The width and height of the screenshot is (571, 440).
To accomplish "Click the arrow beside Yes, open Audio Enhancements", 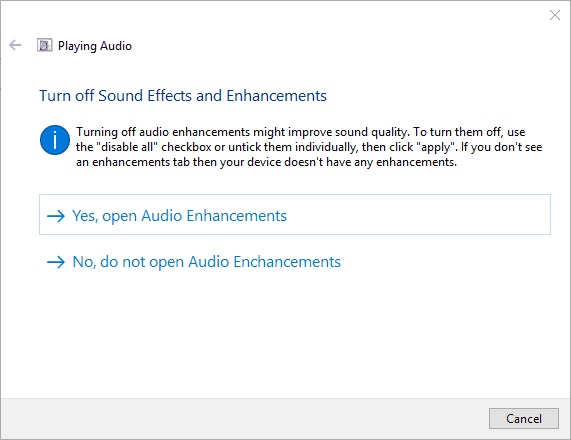I will tap(56, 216).
